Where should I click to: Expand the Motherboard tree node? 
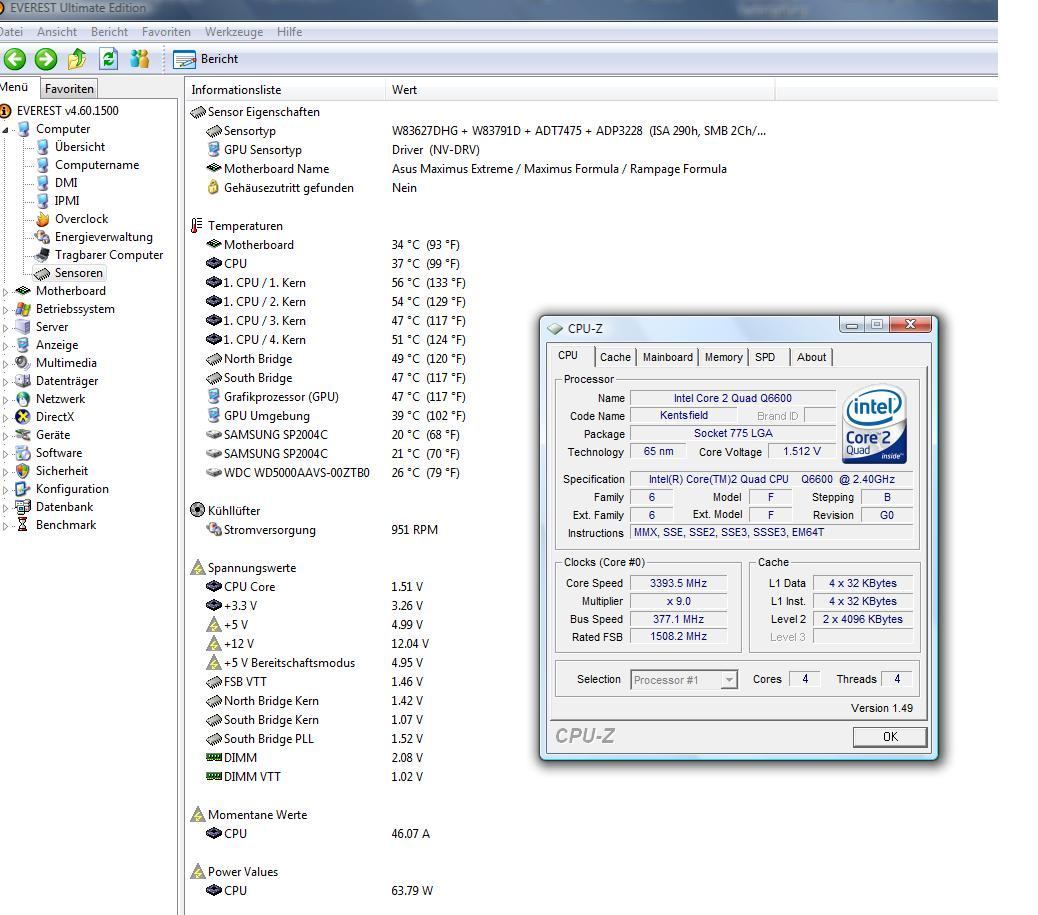coord(5,292)
